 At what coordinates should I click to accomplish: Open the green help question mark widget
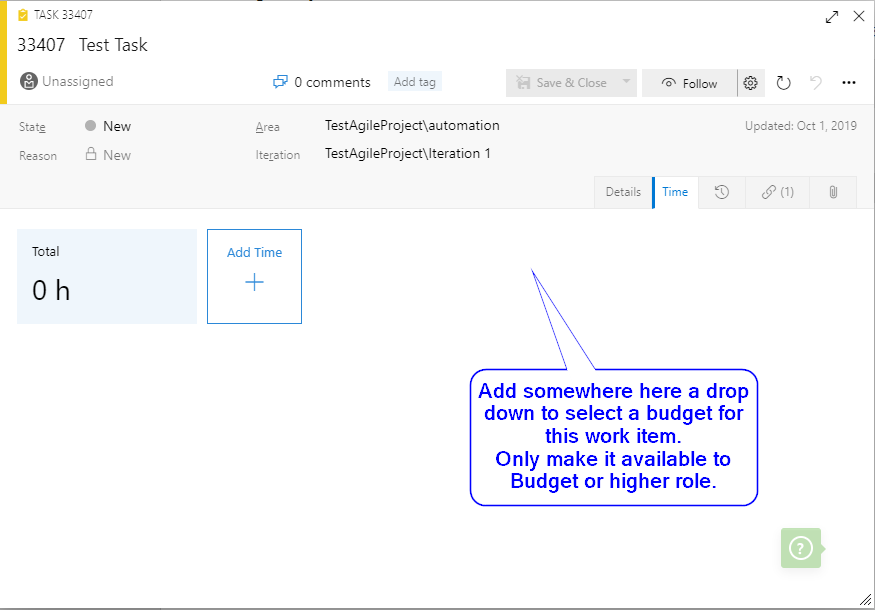pos(801,548)
